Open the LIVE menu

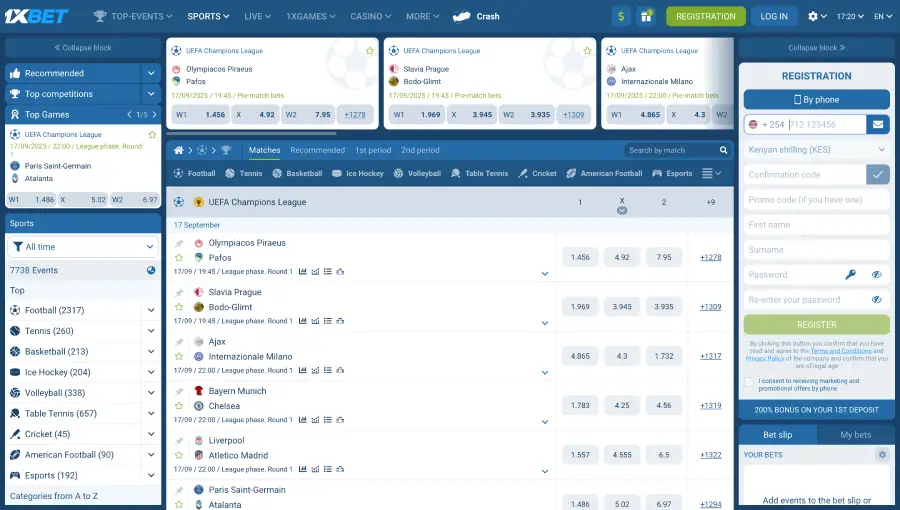tap(257, 16)
